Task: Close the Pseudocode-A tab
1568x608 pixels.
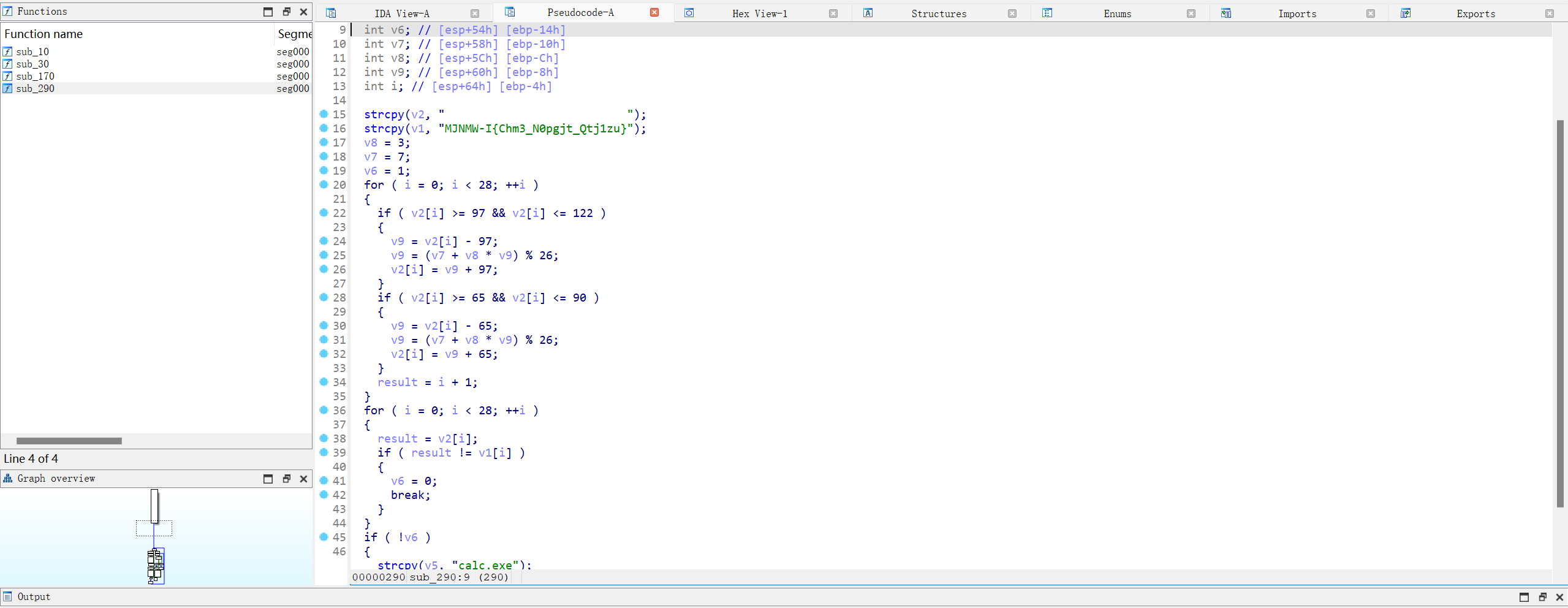Action: coord(654,12)
